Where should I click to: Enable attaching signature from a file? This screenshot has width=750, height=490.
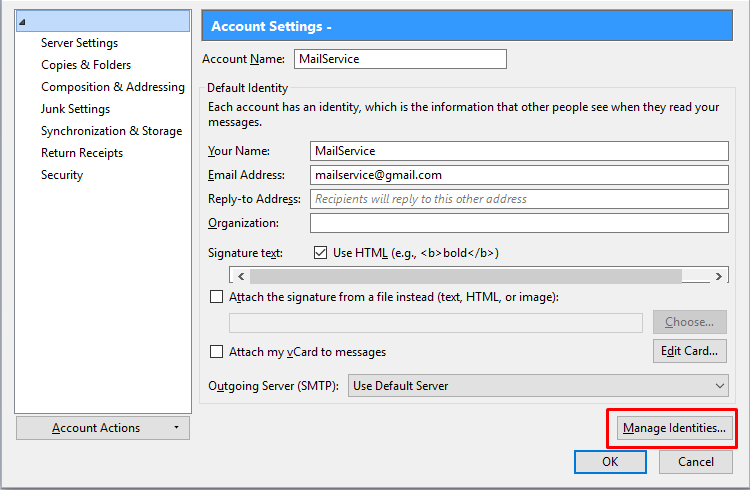point(216,297)
